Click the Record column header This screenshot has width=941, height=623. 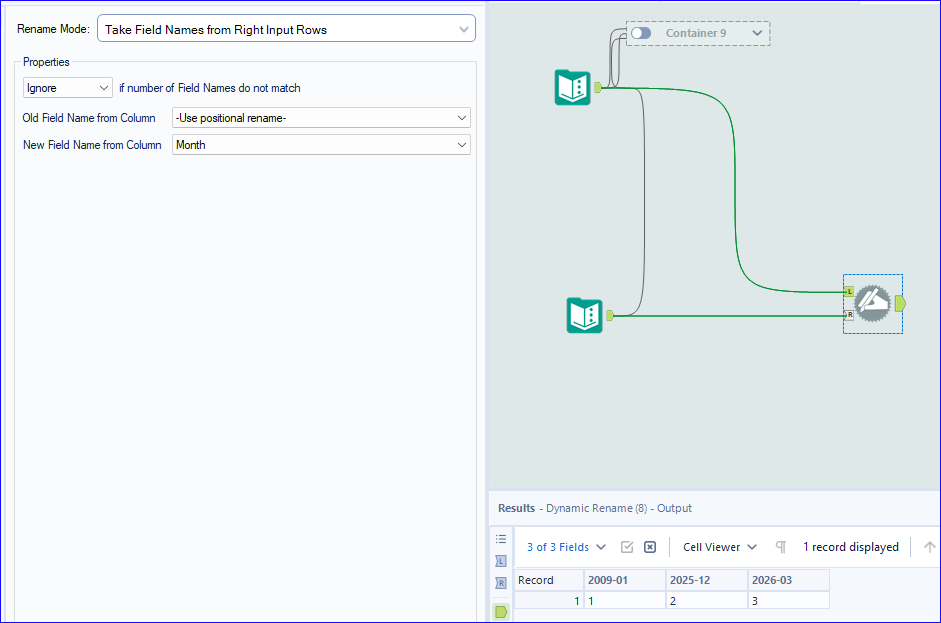(549, 580)
